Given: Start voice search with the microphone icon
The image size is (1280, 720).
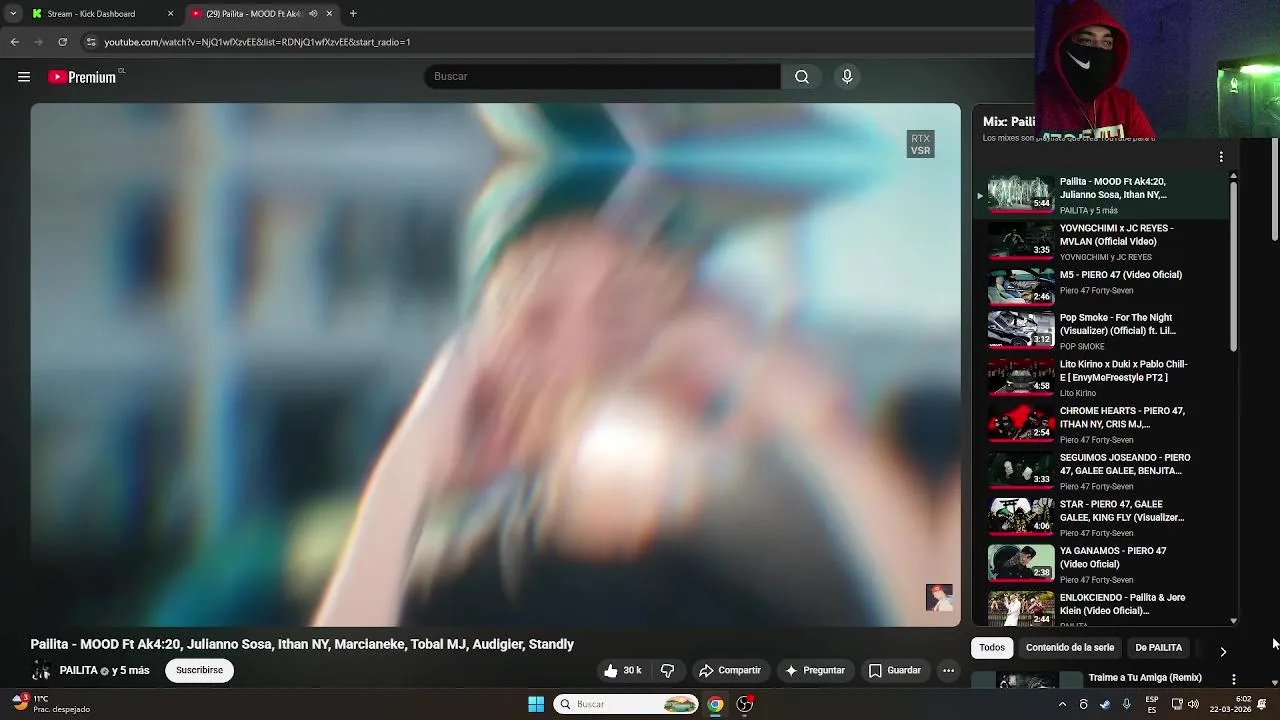Looking at the screenshot, I should click(847, 77).
